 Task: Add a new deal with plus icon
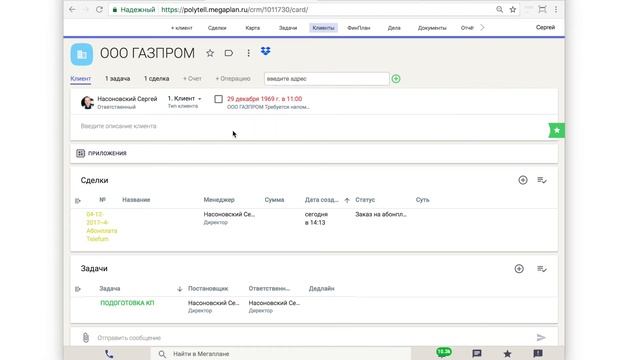(x=523, y=180)
